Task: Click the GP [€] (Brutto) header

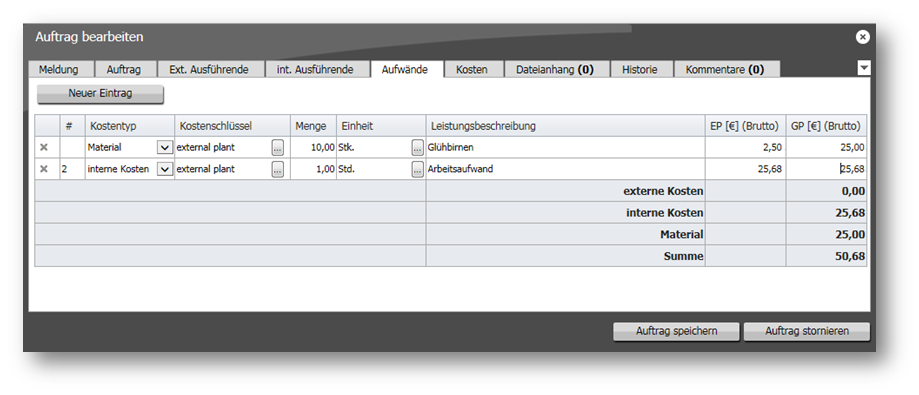Action: pyautogui.click(x=826, y=126)
